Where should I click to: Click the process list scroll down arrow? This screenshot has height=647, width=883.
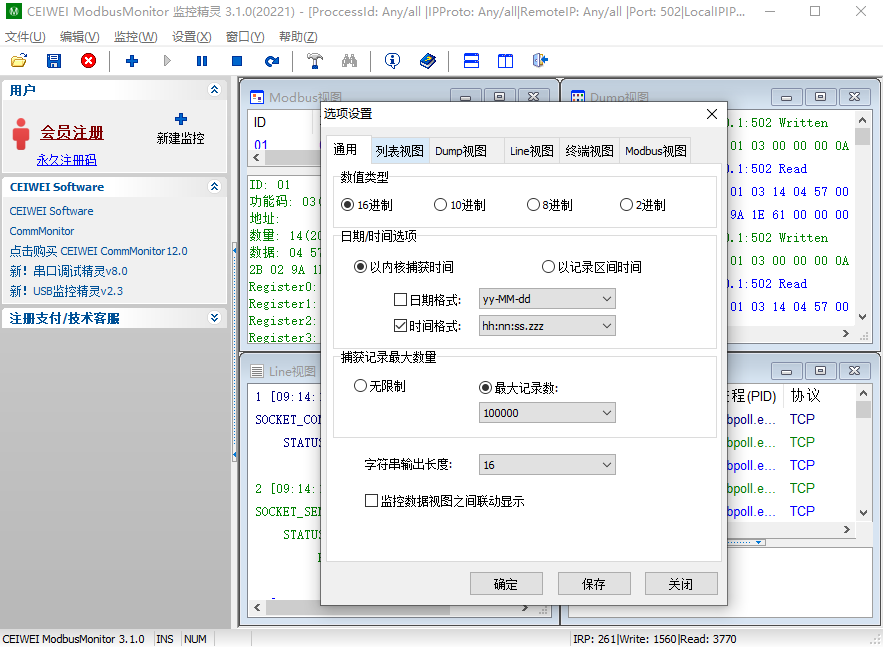(862, 512)
